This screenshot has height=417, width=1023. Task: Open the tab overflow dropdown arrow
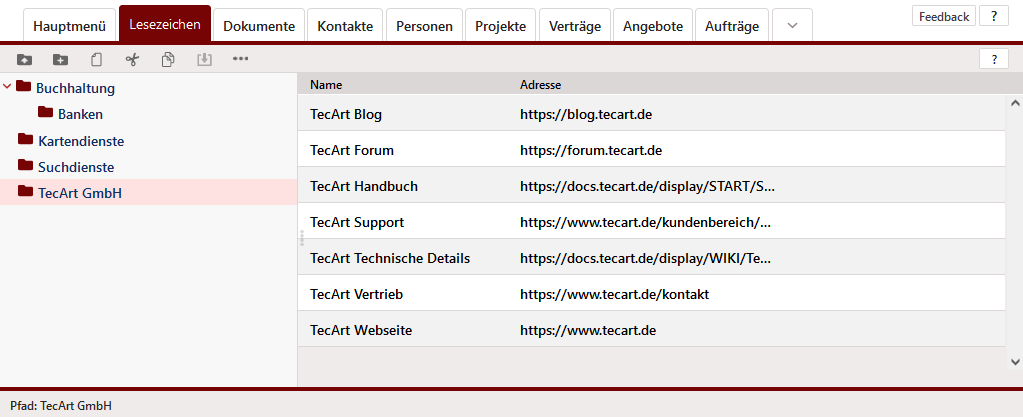pyautogui.click(x=792, y=26)
